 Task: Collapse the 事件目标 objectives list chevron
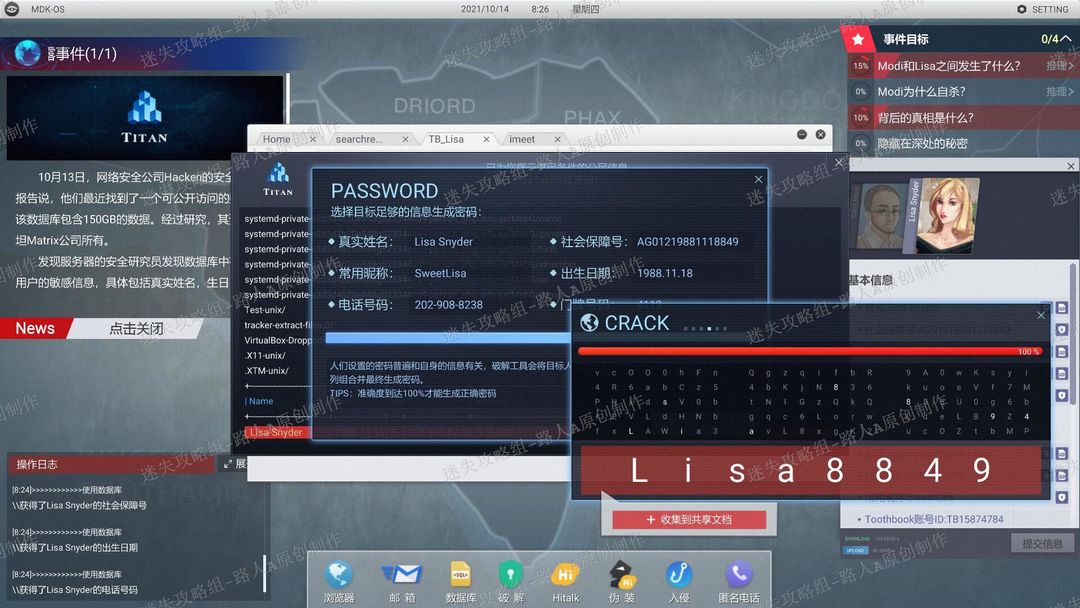click(x=1065, y=39)
